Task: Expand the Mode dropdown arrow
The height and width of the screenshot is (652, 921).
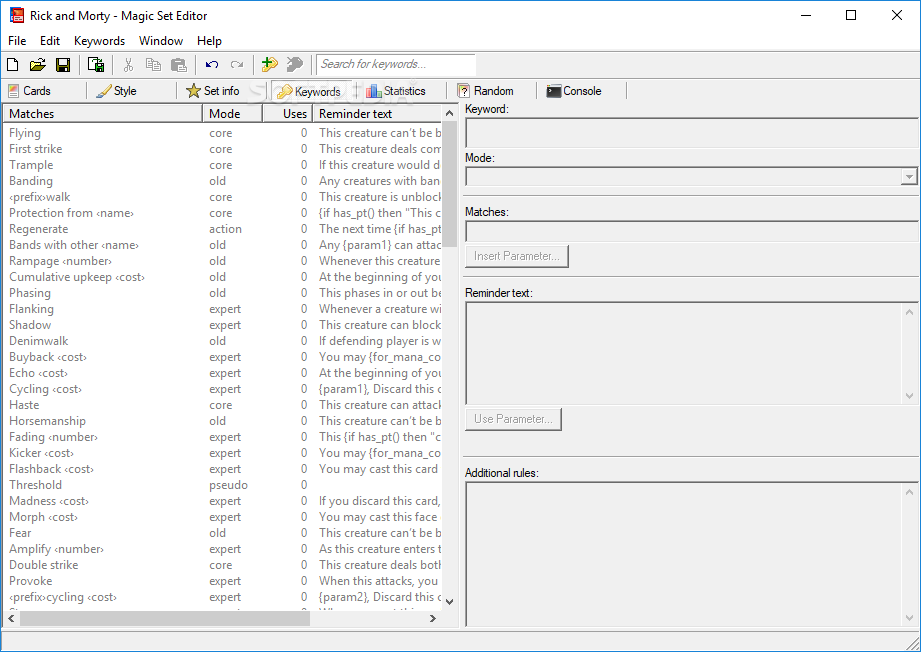Action: pos(909,176)
